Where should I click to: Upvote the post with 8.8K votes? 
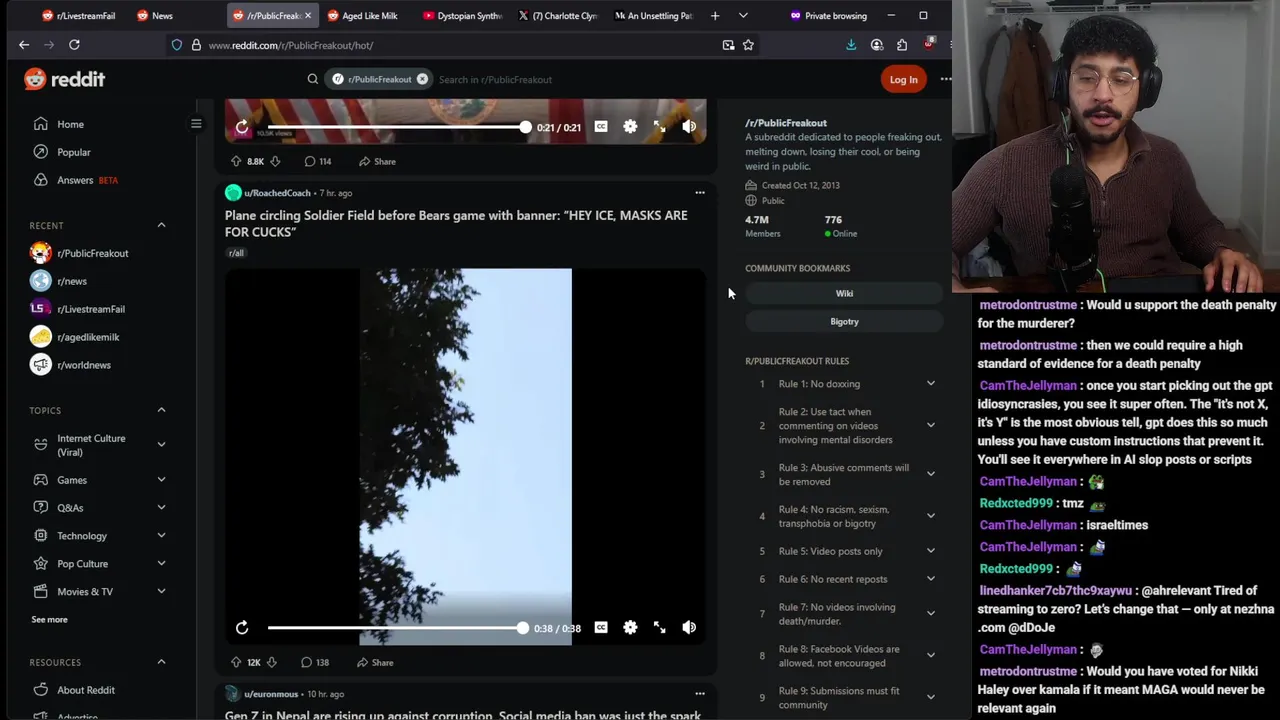click(236, 161)
